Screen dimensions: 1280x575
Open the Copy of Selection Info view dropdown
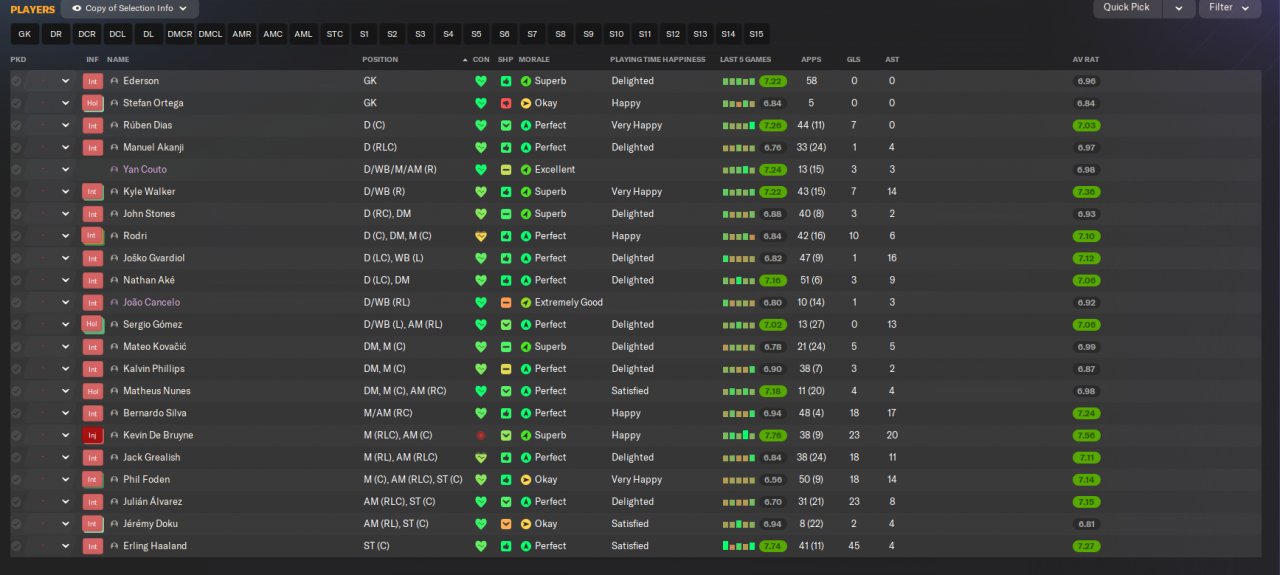coord(130,8)
